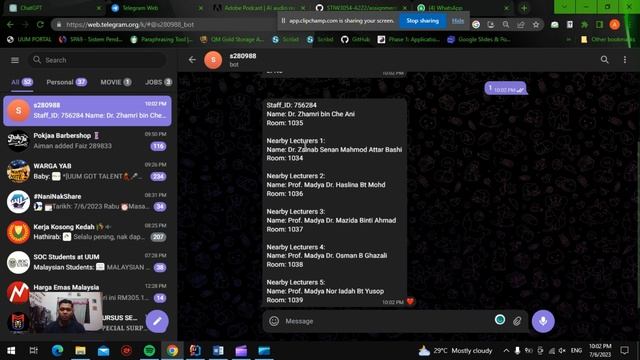This screenshot has height=360, width=640.
Task: Open the Telegram hamburger menu
Action: 15,60
